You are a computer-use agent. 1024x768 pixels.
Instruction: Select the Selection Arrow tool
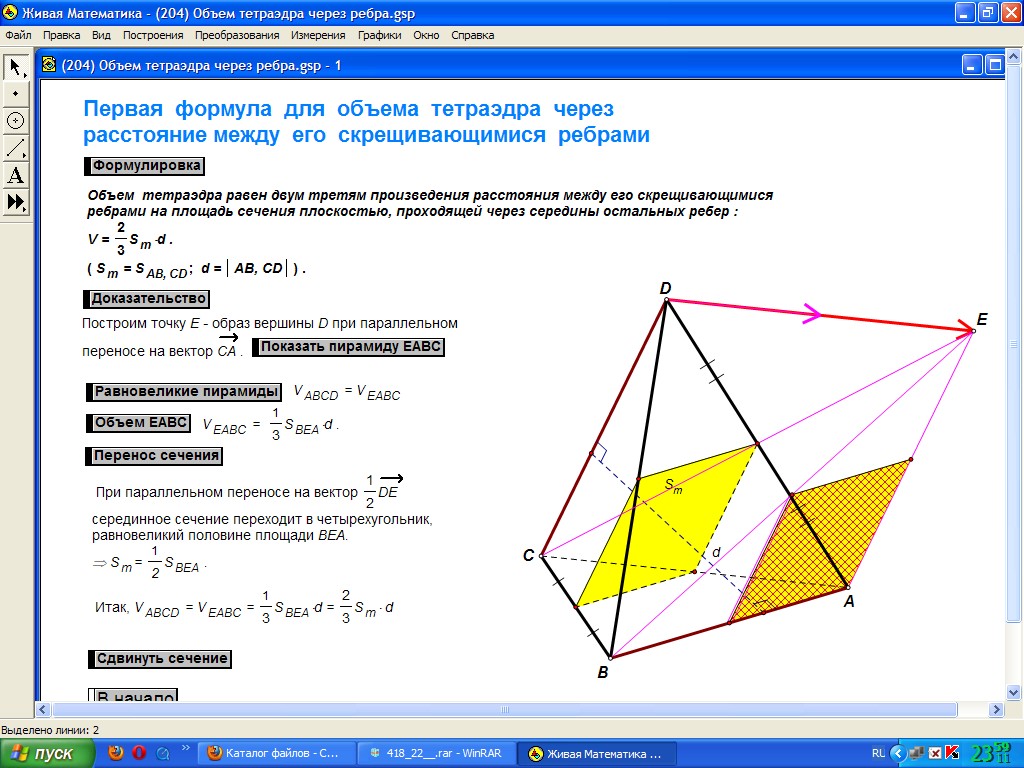pos(15,67)
